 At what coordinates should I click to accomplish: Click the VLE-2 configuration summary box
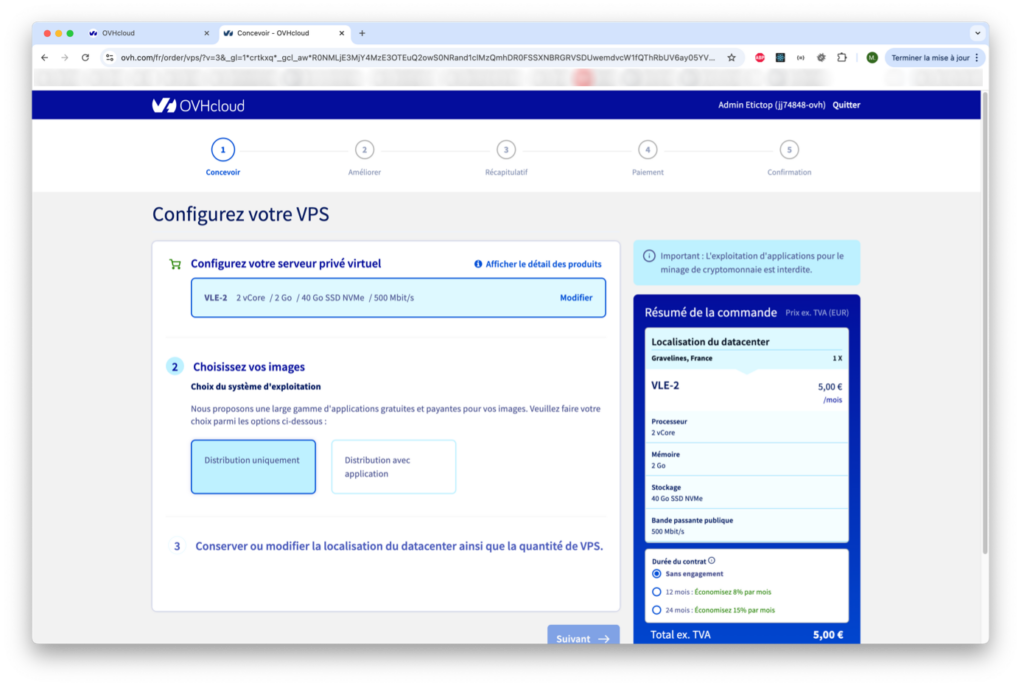pos(398,298)
